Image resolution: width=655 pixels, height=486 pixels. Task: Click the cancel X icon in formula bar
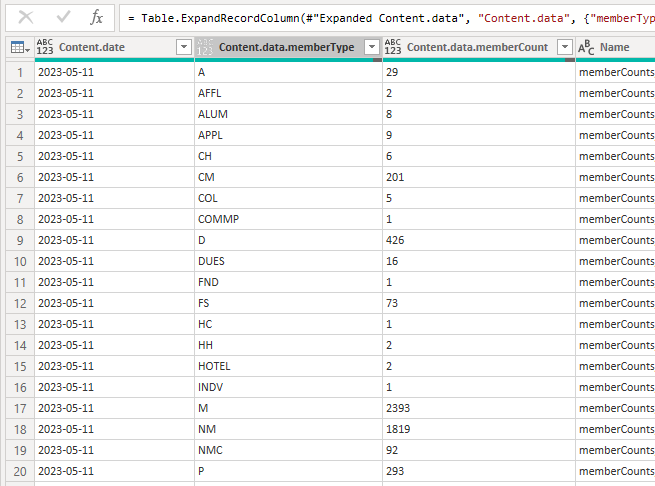pos(26,18)
